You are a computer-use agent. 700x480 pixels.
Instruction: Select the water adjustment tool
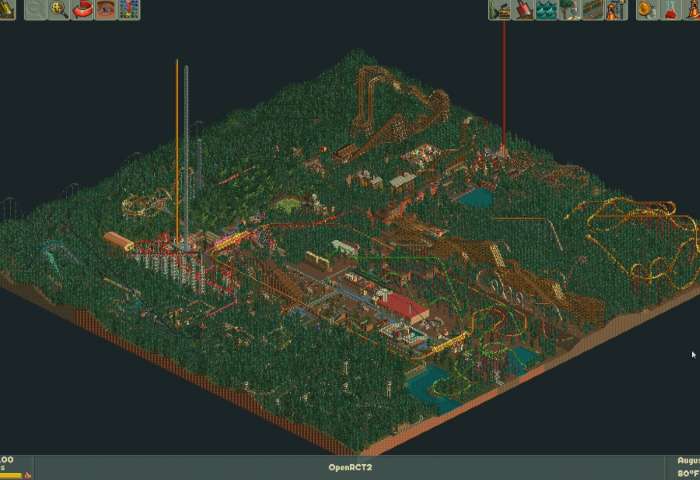[546, 9]
